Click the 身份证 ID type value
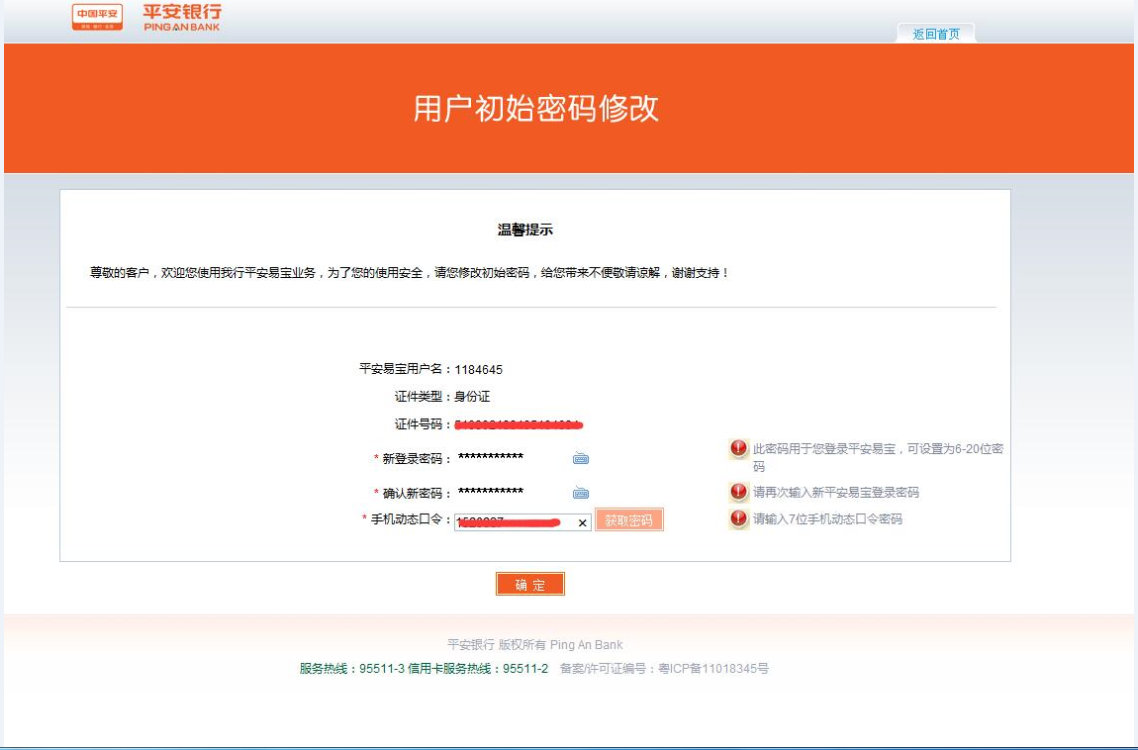1138x750 pixels. (x=472, y=396)
